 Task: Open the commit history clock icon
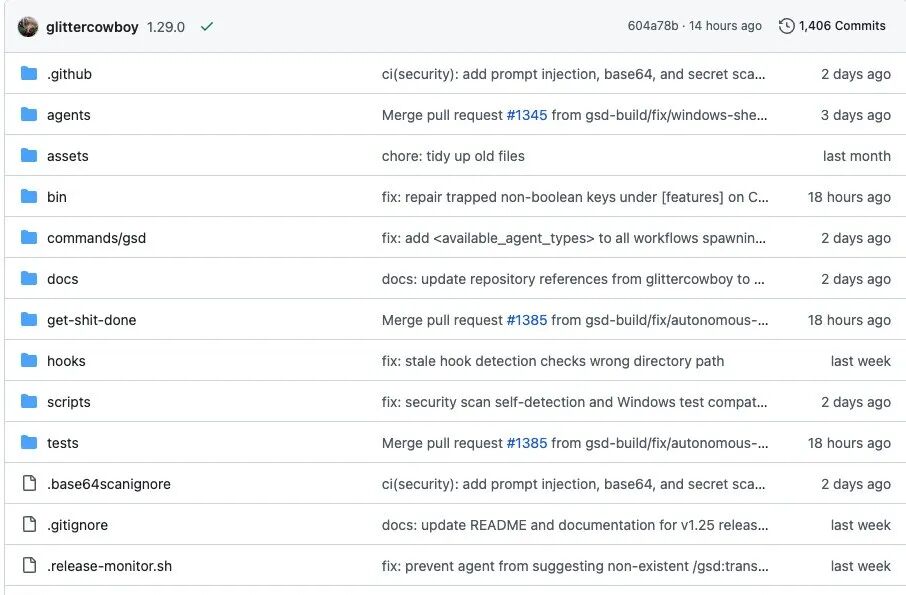coord(786,26)
